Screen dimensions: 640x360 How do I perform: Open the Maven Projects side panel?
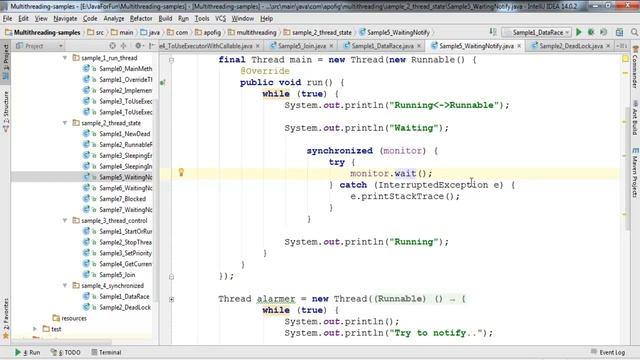click(635, 173)
